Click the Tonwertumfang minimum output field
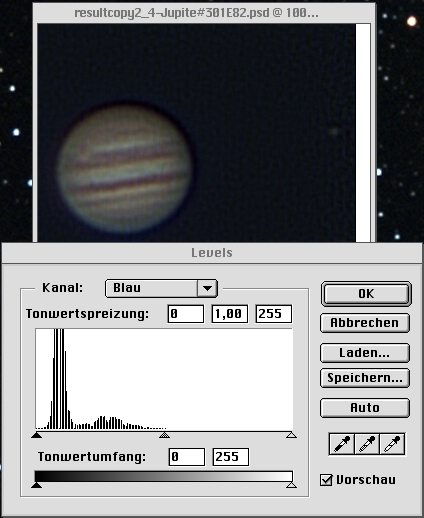424x518 pixels. pos(187,457)
